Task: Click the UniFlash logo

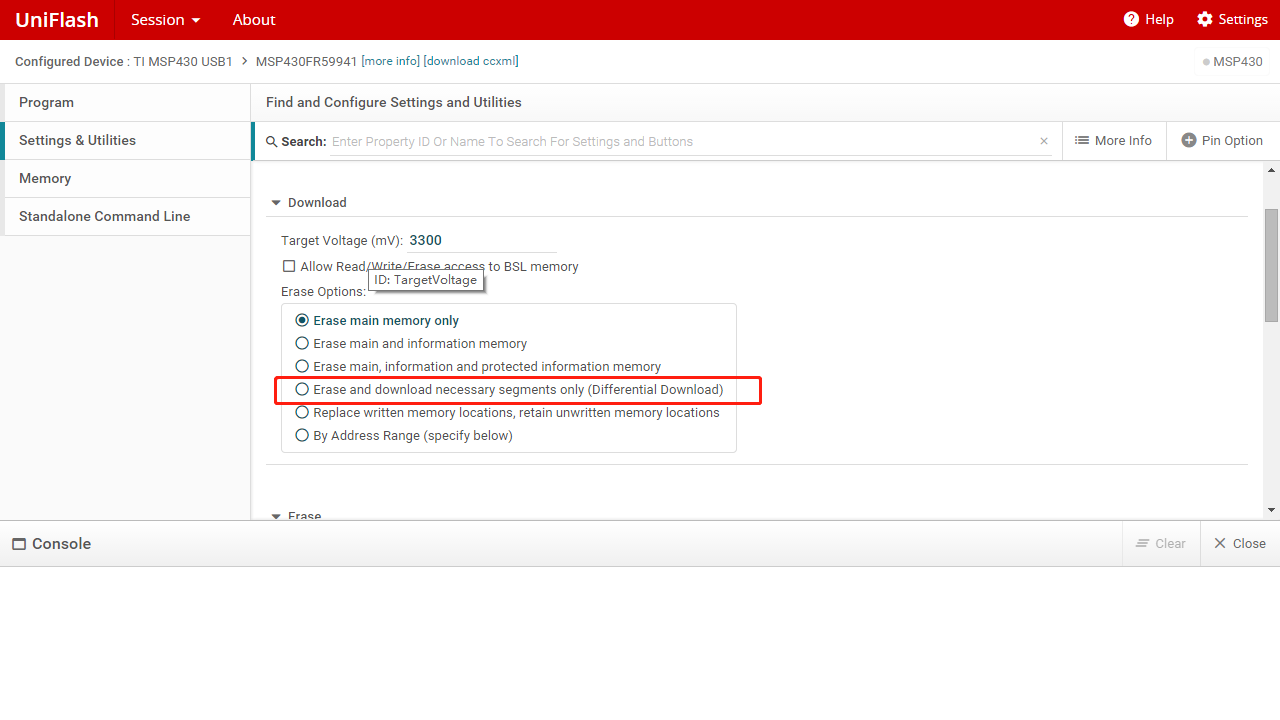Action: pos(57,20)
